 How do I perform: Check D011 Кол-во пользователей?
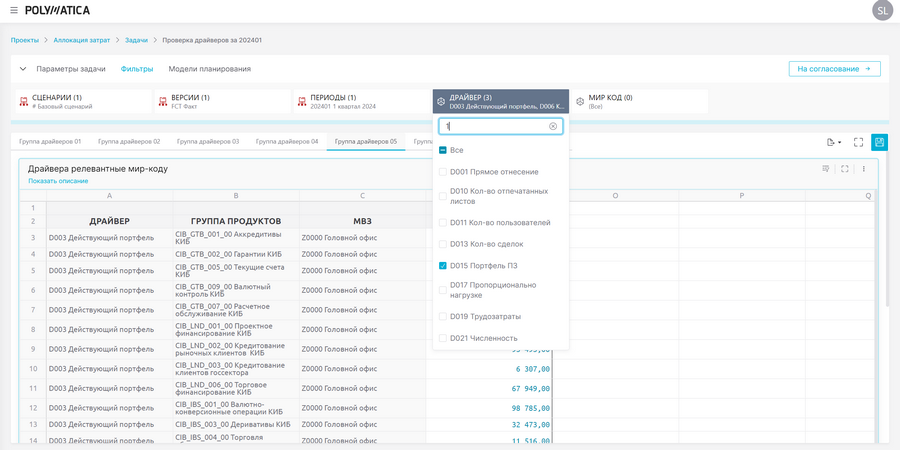[x=443, y=222]
